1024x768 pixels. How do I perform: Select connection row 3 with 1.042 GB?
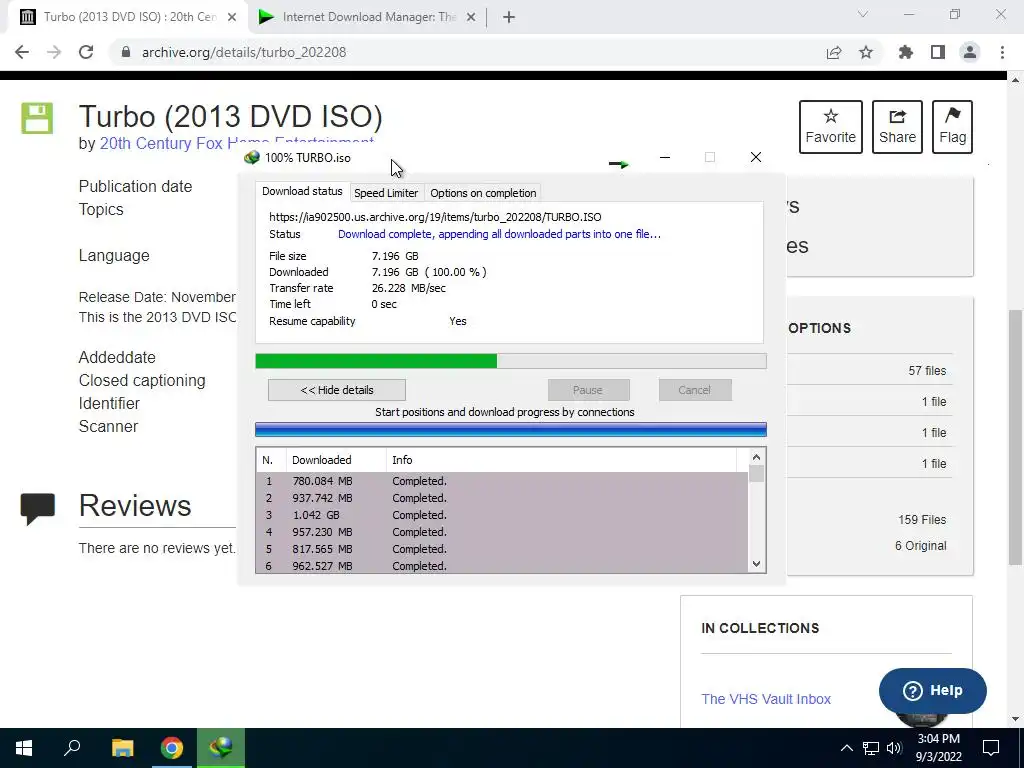pyautogui.click(x=502, y=515)
